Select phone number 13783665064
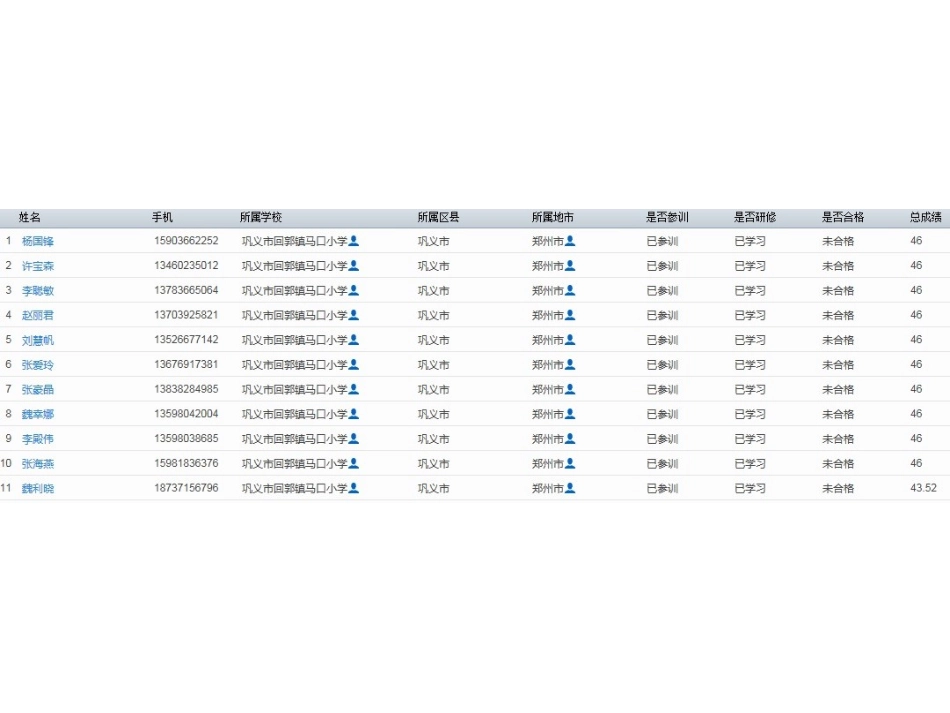This screenshot has height=713, width=950. [186, 290]
